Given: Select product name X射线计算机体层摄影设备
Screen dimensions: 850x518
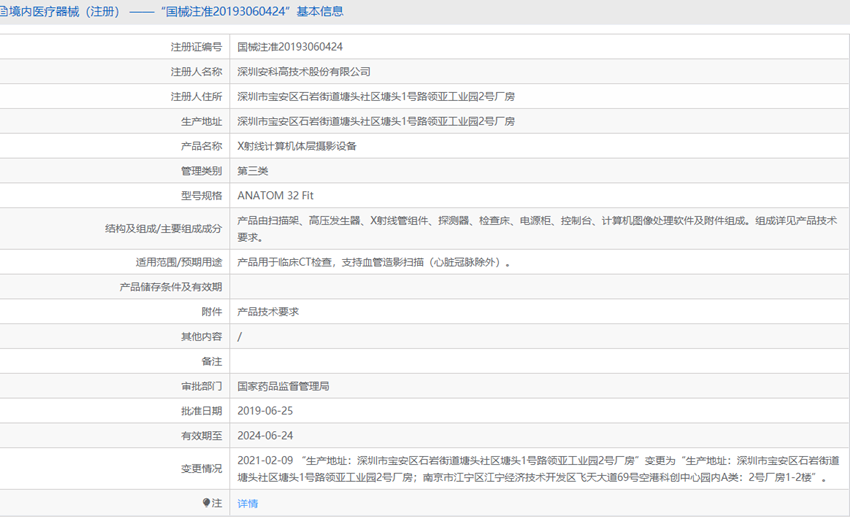Looking at the screenshot, I should click(x=297, y=146).
